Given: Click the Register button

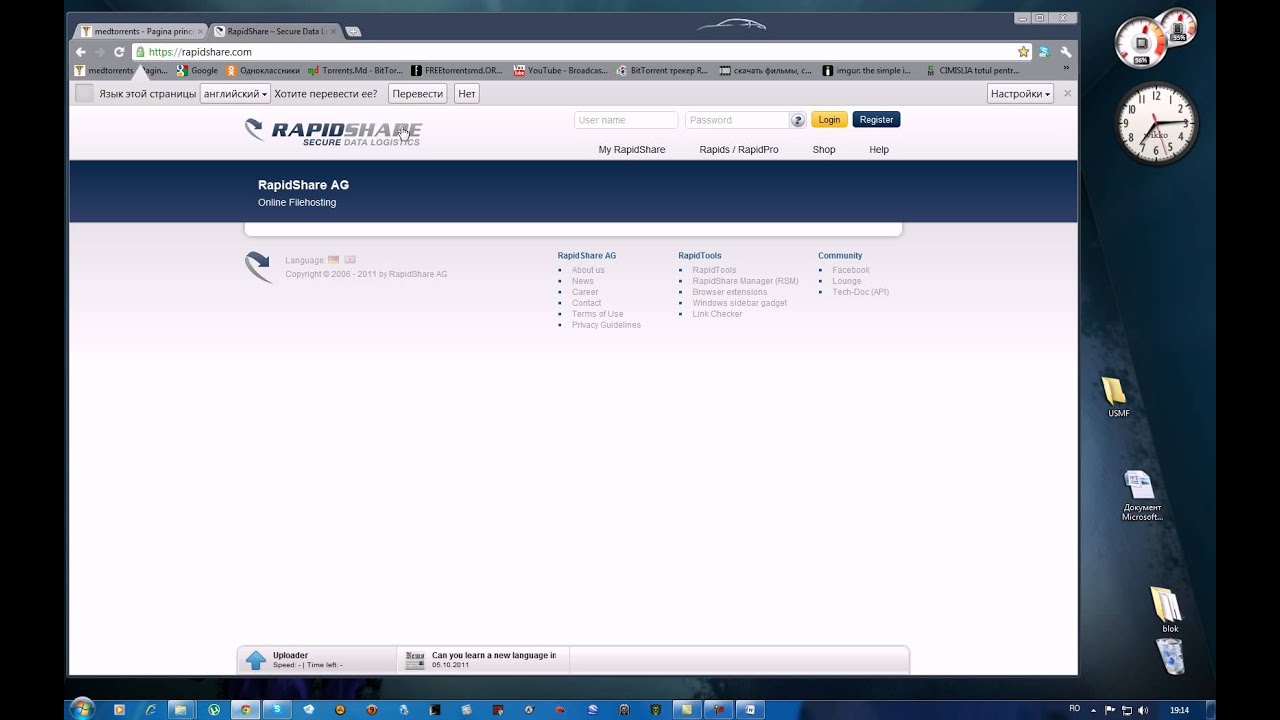Looking at the screenshot, I should pyautogui.click(x=876, y=120).
